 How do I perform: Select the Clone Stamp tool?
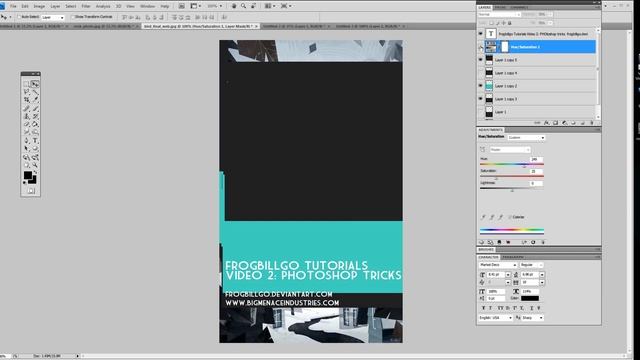click(x=27, y=116)
